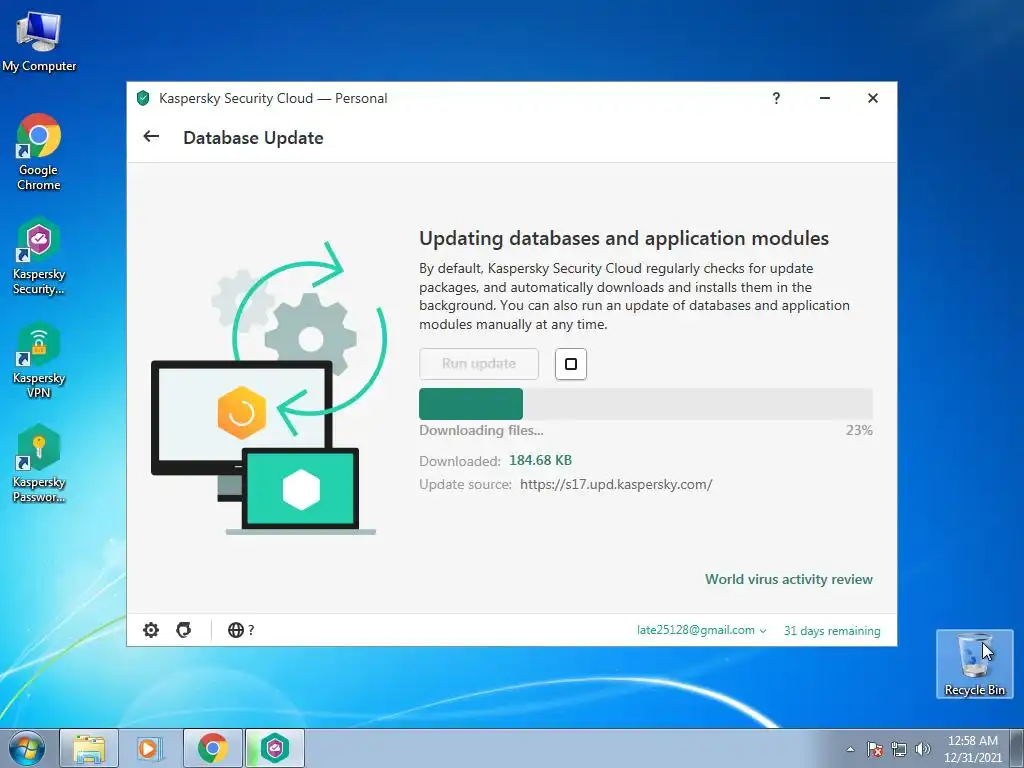Click the update progress bar
This screenshot has height=768, width=1024.
pyautogui.click(x=646, y=404)
